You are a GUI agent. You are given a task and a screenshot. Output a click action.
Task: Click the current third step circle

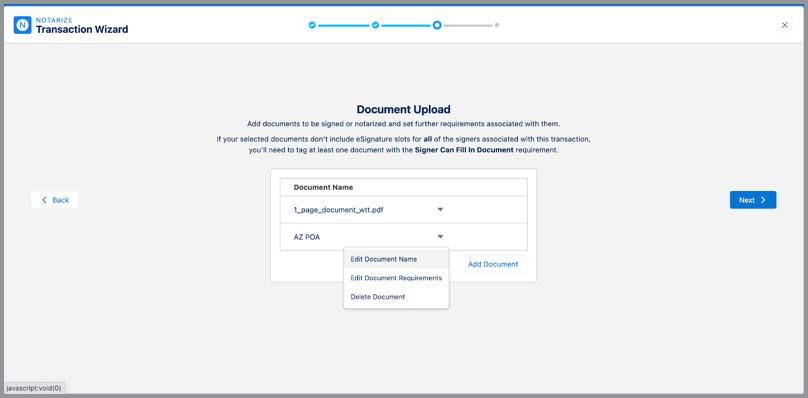(437, 25)
